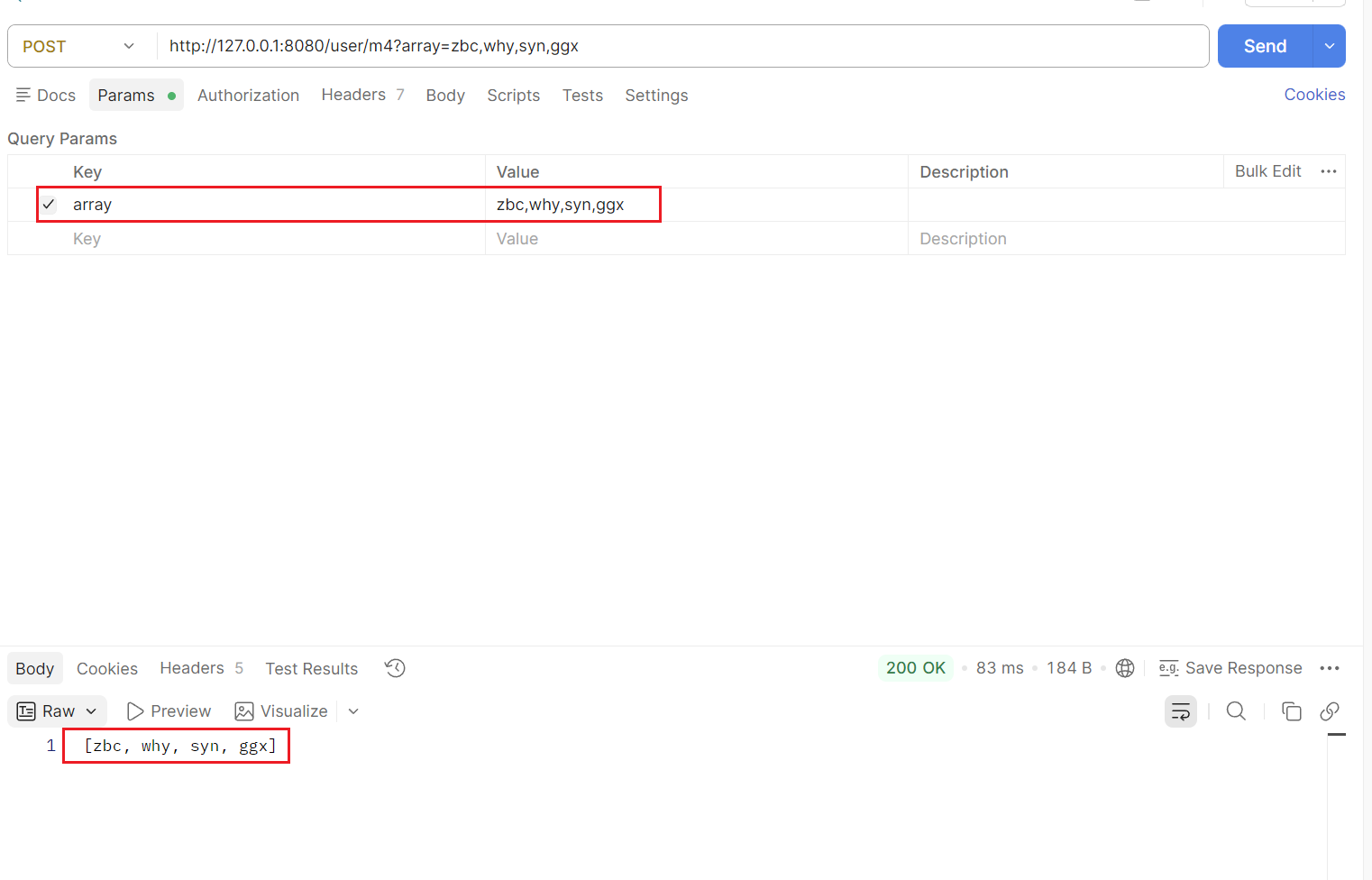Toggle word wrap in response body
The height and width of the screenshot is (880, 1372).
[1181, 711]
